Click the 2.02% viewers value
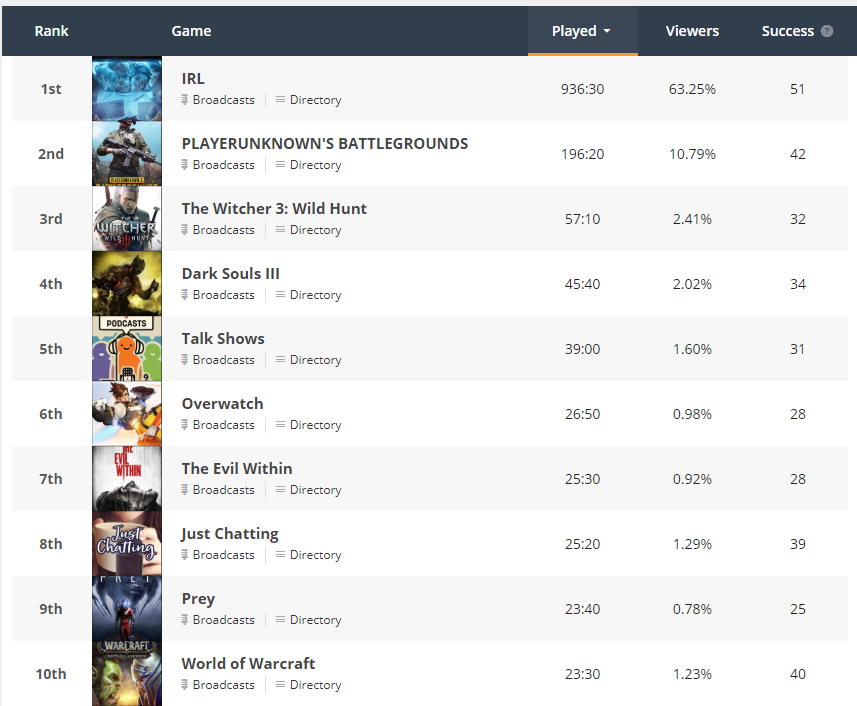The height and width of the screenshot is (706, 857). tap(692, 284)
